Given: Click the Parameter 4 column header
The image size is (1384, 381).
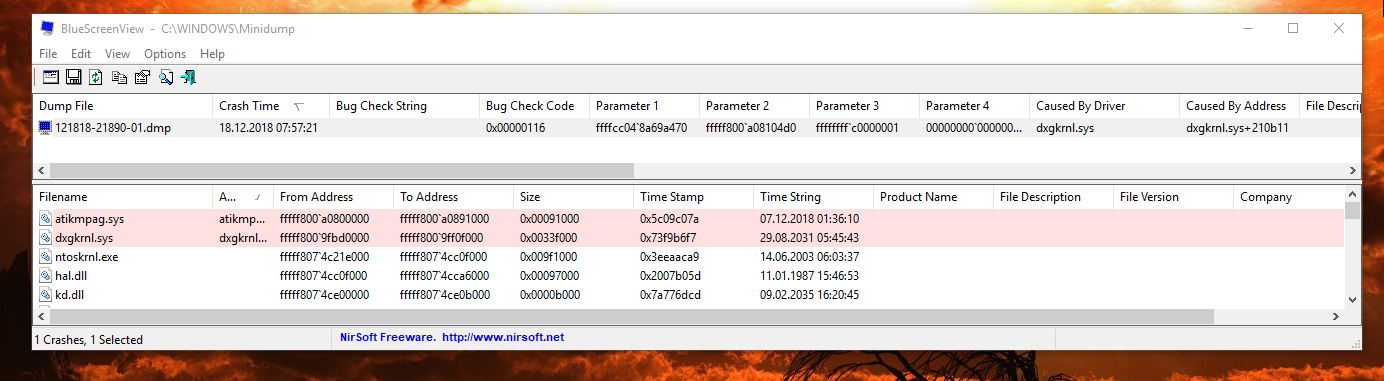Looking at the screenshot, I should click(975, 106).
